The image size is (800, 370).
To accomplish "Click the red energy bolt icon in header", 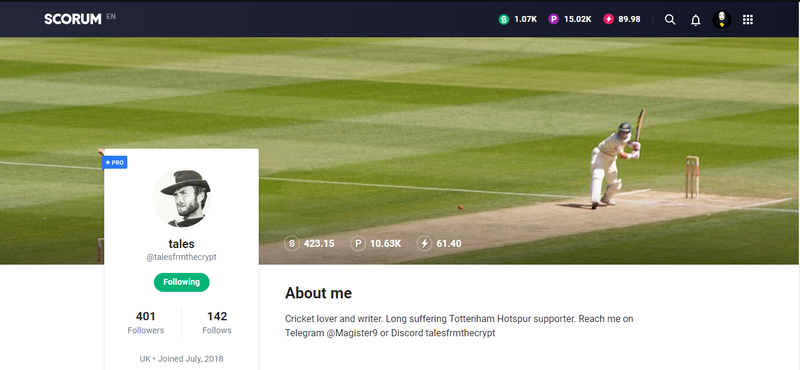I will (608, 19).
